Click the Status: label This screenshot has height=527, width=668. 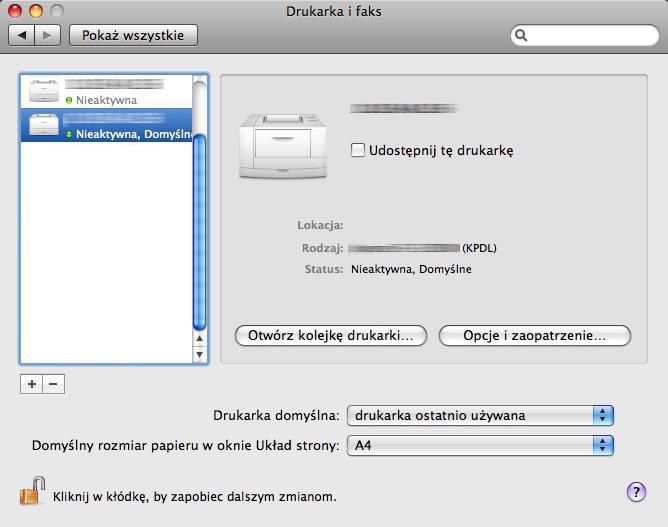coord(324,269)
